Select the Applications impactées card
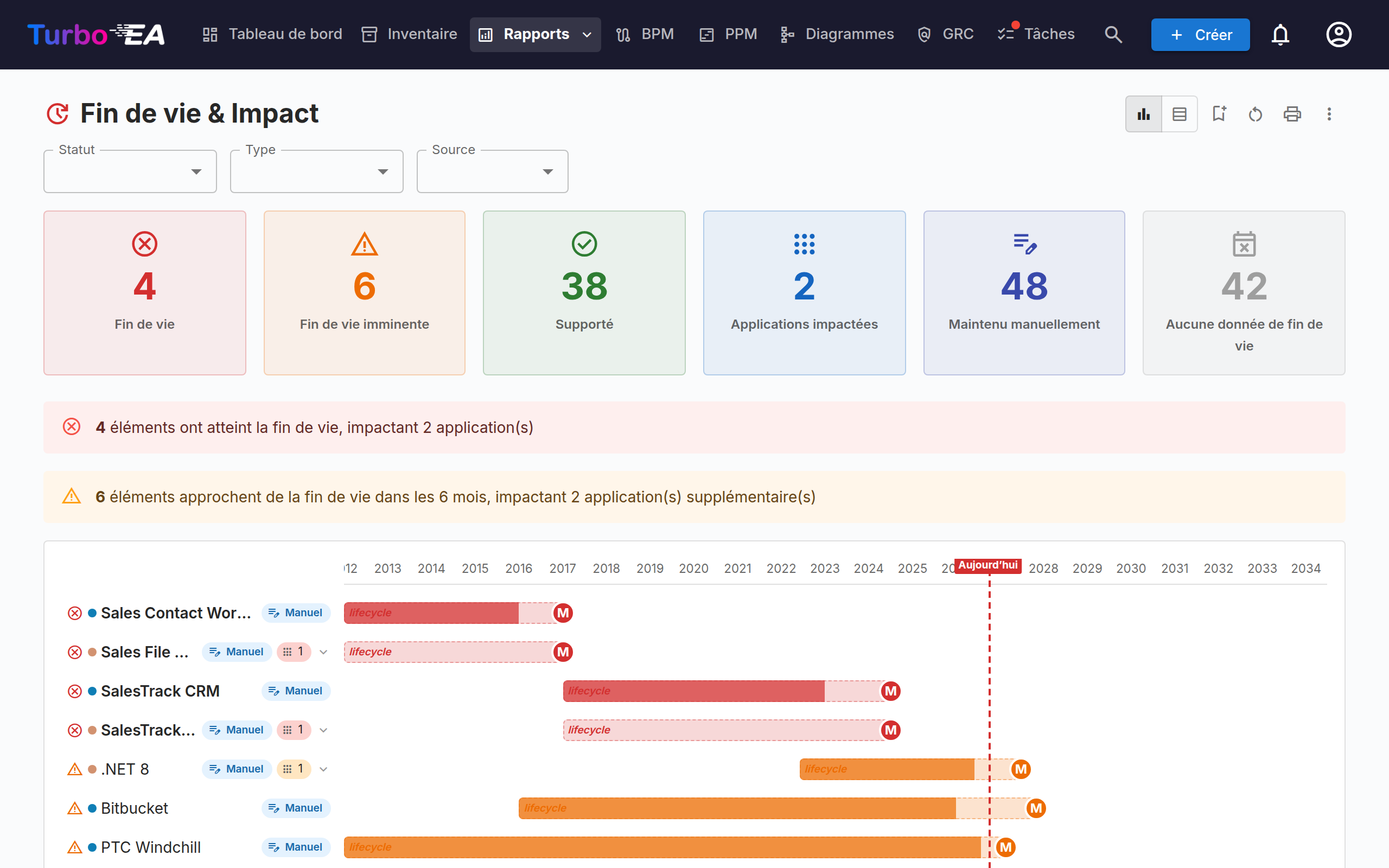 click(x=804, y=293)
